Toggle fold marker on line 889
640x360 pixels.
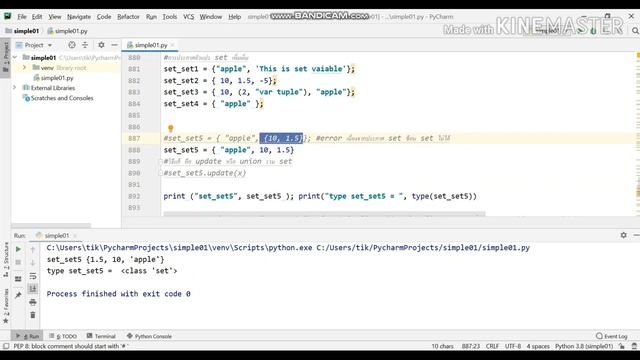click(160, 162)
